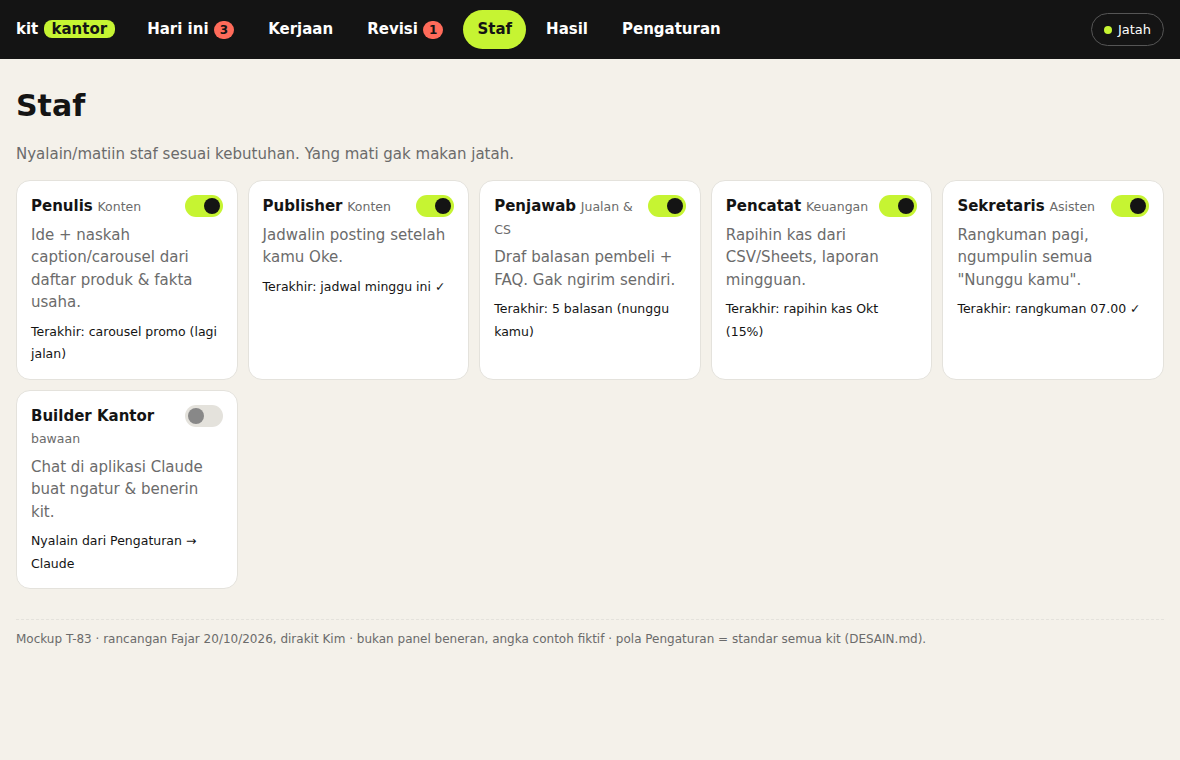Switch off the Penjawab staff toggle
This screenshot has width=1180, height=760.
667,206
